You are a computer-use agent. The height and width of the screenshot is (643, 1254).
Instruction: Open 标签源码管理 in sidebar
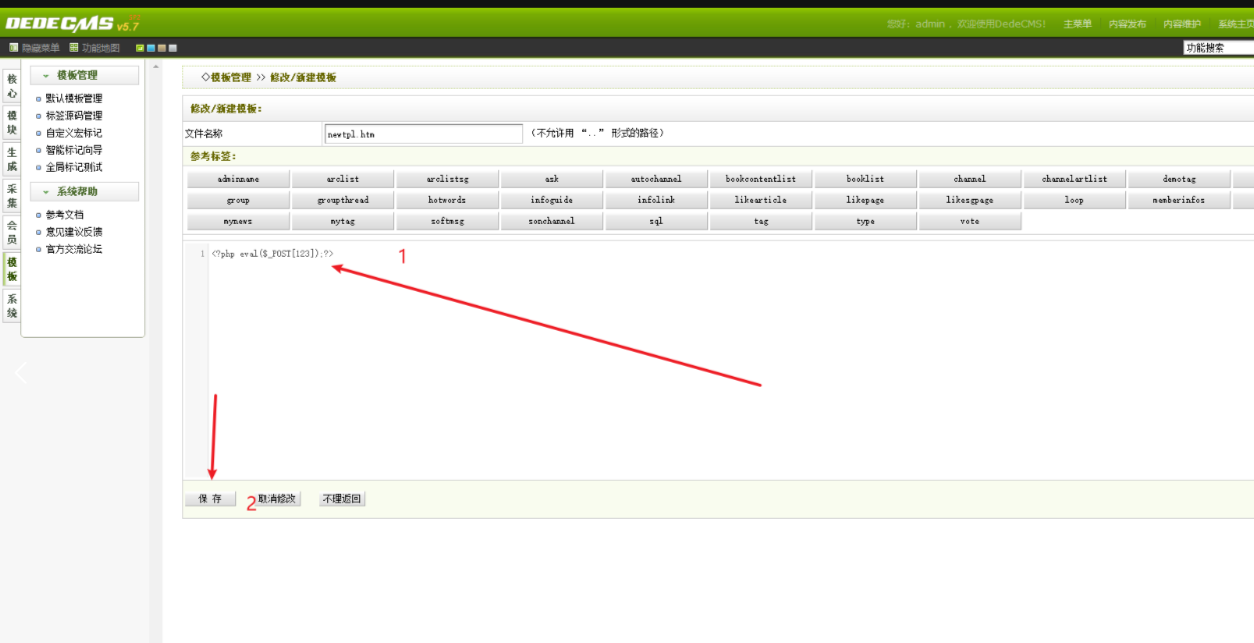73,115
